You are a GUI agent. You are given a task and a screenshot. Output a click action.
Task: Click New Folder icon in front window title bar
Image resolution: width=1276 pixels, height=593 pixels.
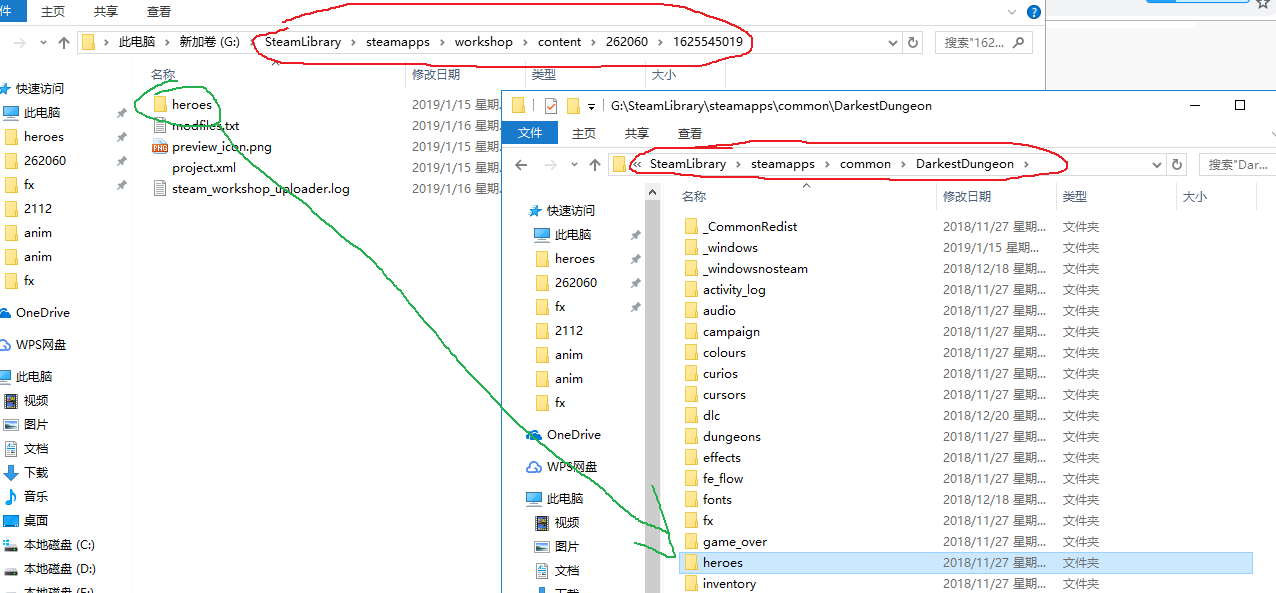coord(573,106)
